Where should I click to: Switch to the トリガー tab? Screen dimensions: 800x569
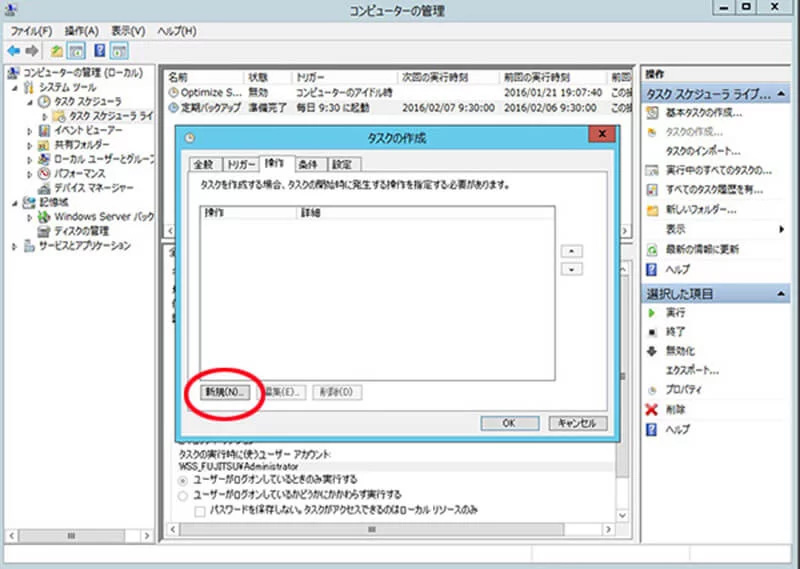click(241, 163)
